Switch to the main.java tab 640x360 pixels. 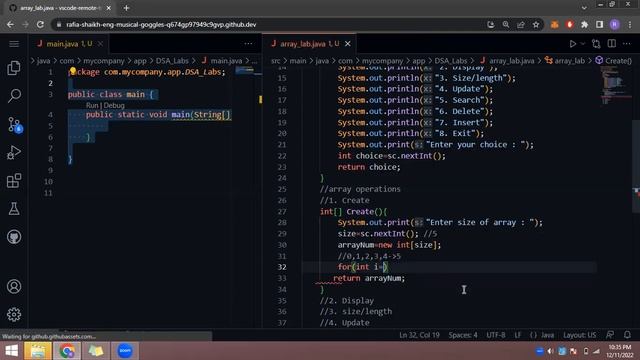69,44
